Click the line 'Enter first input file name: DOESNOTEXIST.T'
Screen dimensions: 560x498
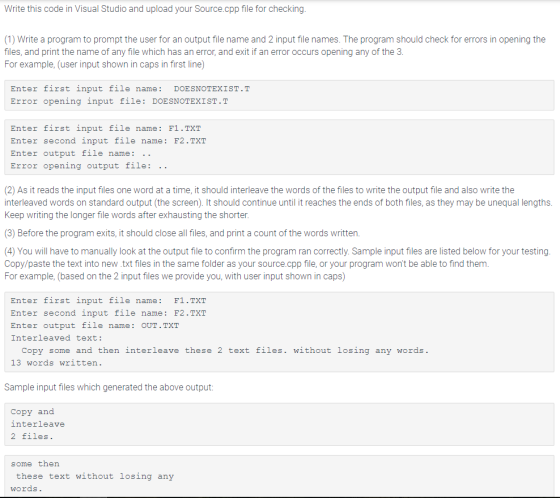point(130,89)
